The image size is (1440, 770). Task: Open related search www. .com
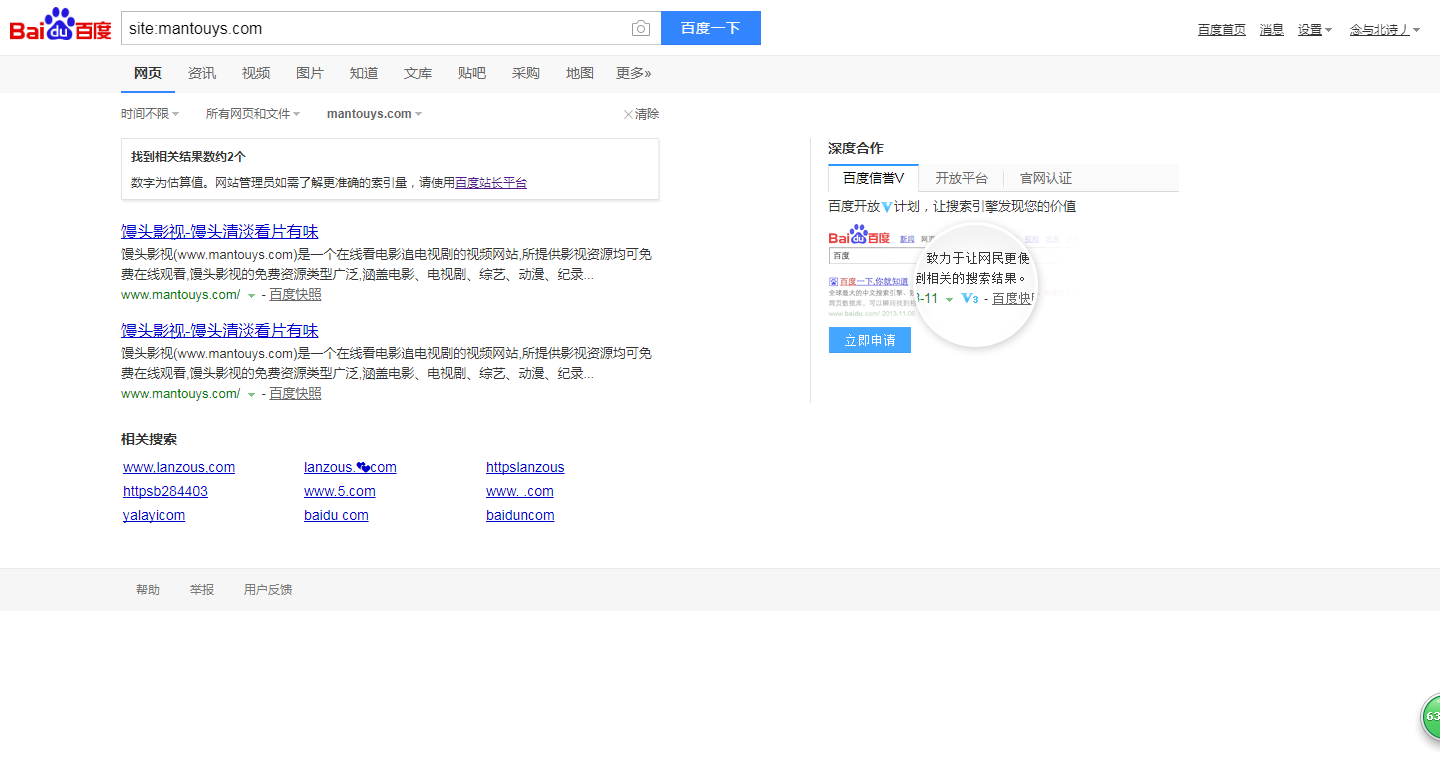point(520,491)
